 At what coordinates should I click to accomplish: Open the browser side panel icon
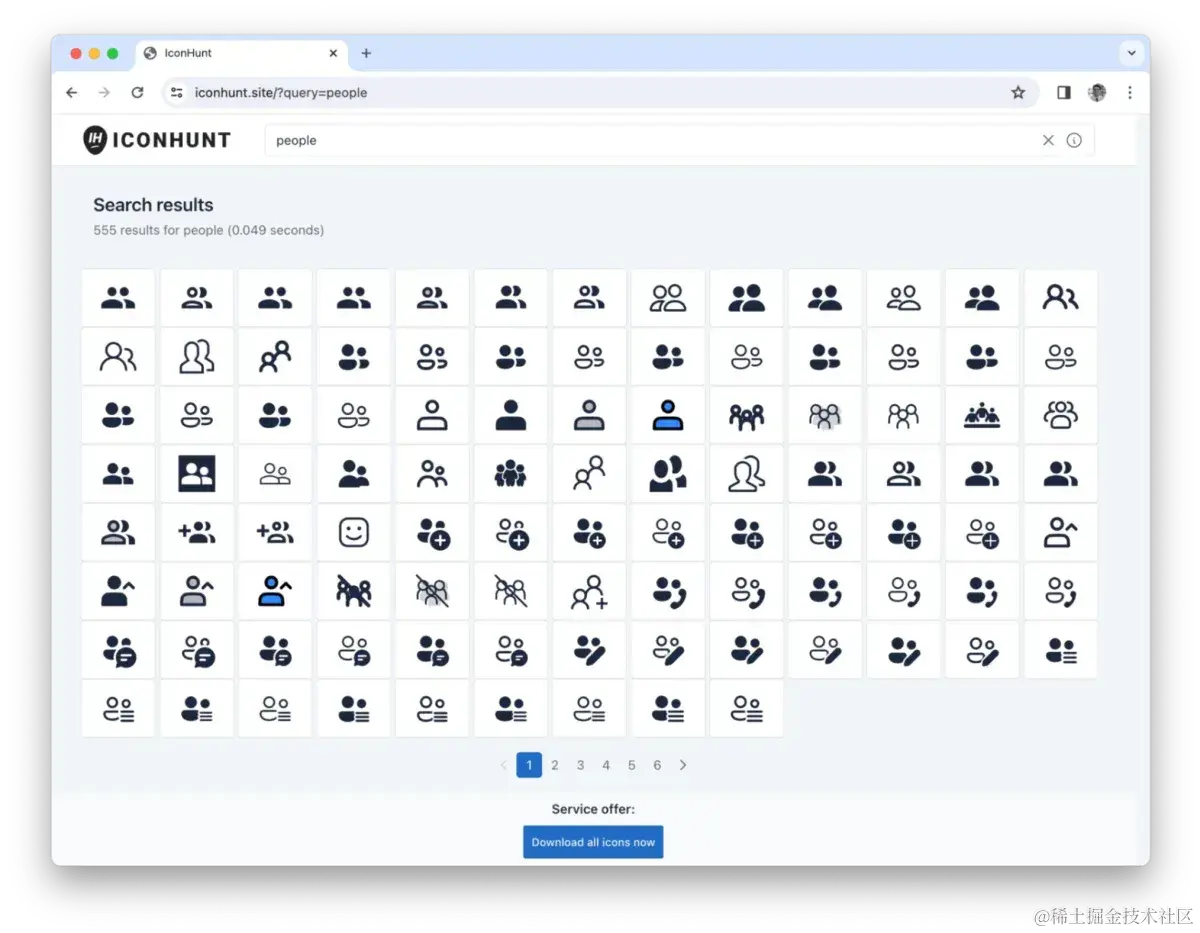click(1064, 92)
